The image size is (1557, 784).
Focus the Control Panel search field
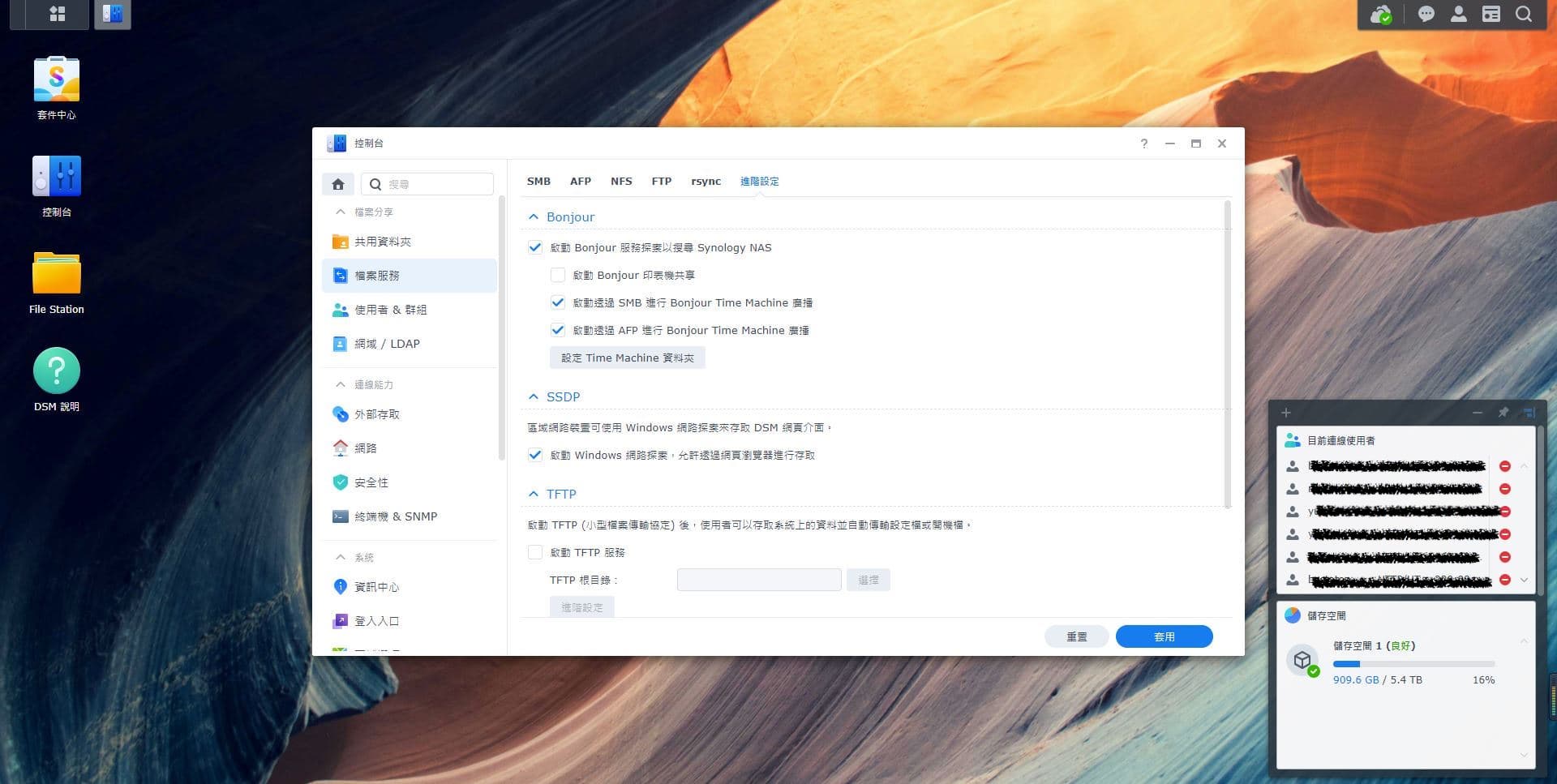click(427, 184)
